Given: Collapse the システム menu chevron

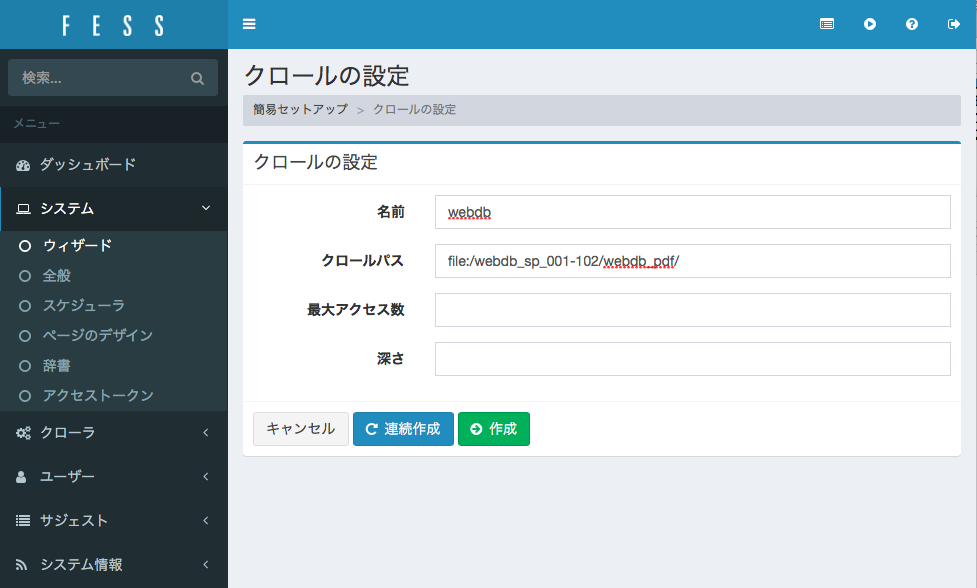Looking at the screenshot, I should (206, 208).
